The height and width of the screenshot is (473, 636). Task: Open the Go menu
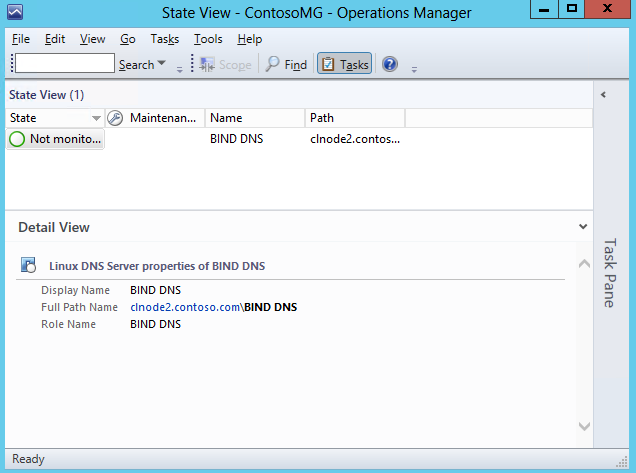coord(128,39)
